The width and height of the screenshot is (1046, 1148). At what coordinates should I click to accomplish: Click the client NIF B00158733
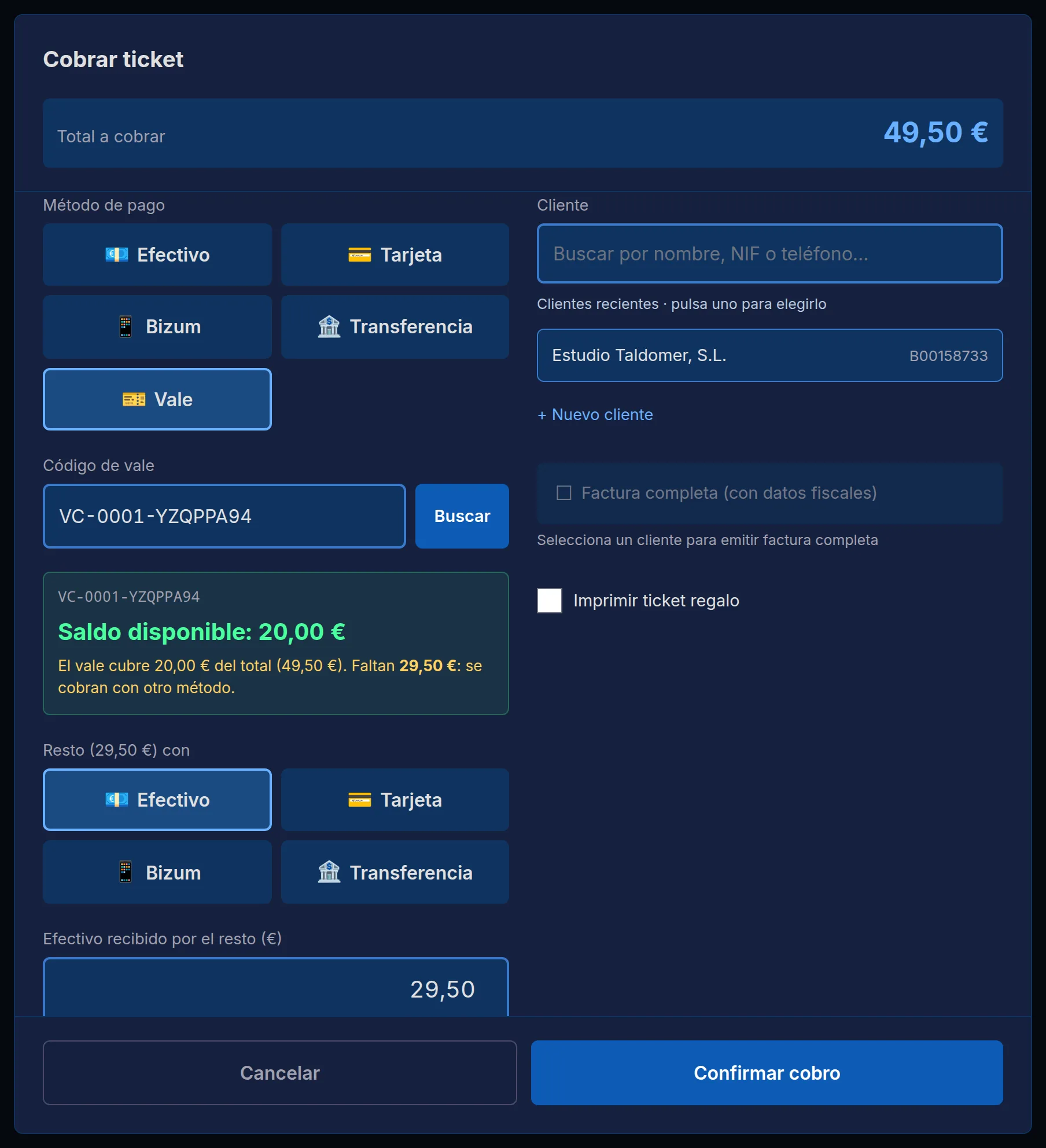coord(948,356)
